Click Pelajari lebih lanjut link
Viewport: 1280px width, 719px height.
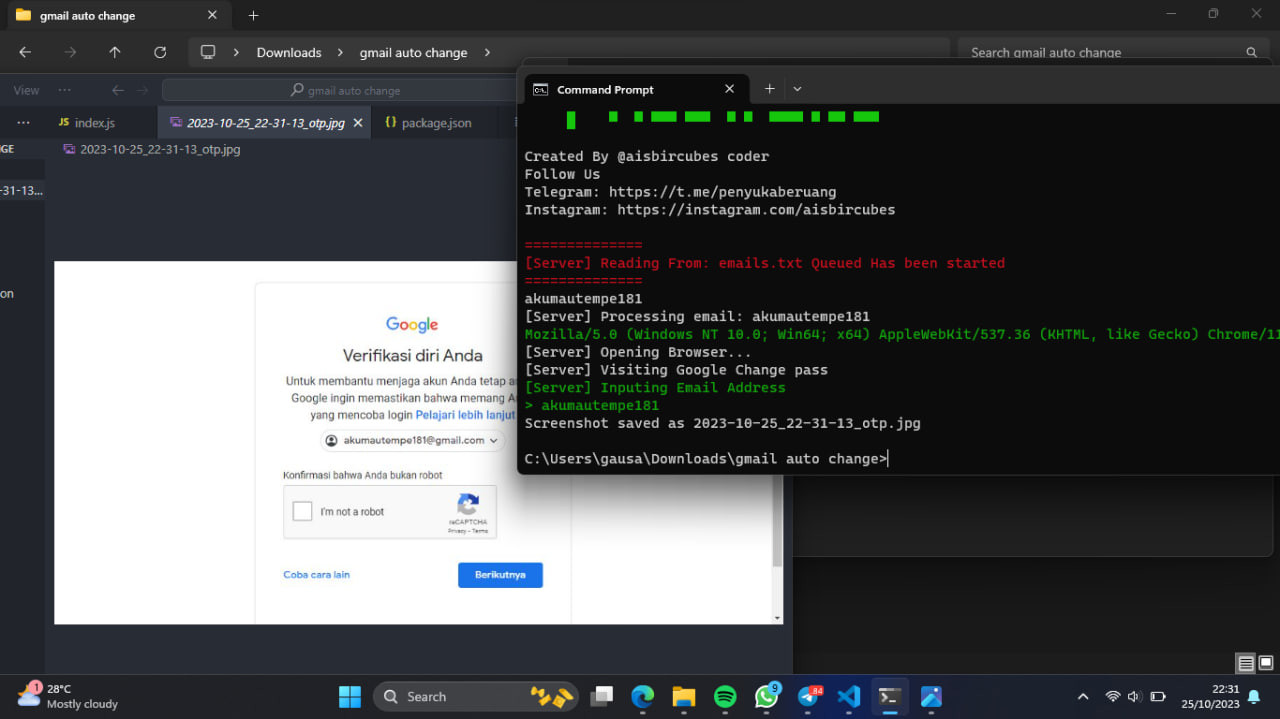tap(464, 414)
